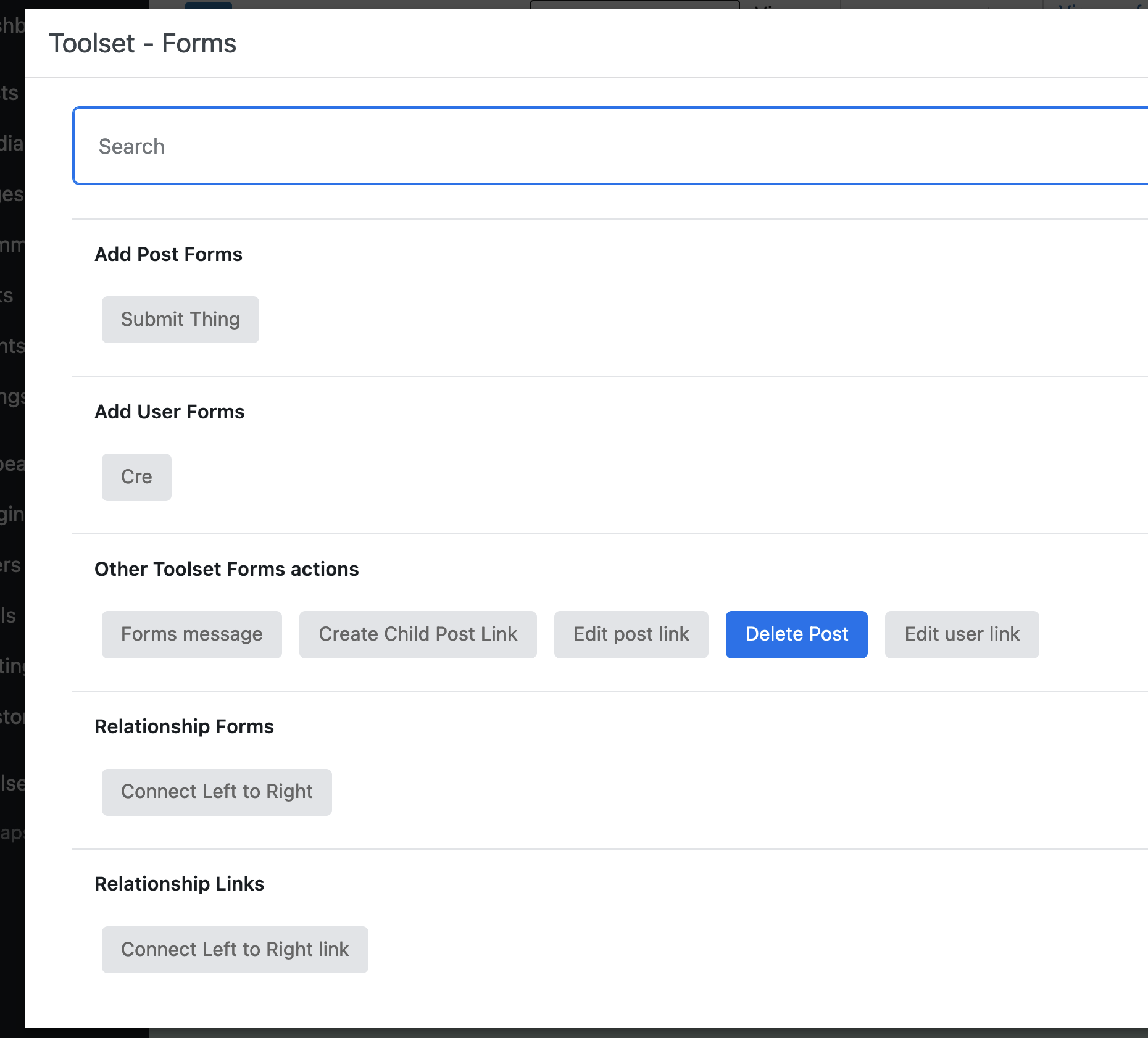
Task: Insert the Submit Thing post form
Action: pos(180,320)
